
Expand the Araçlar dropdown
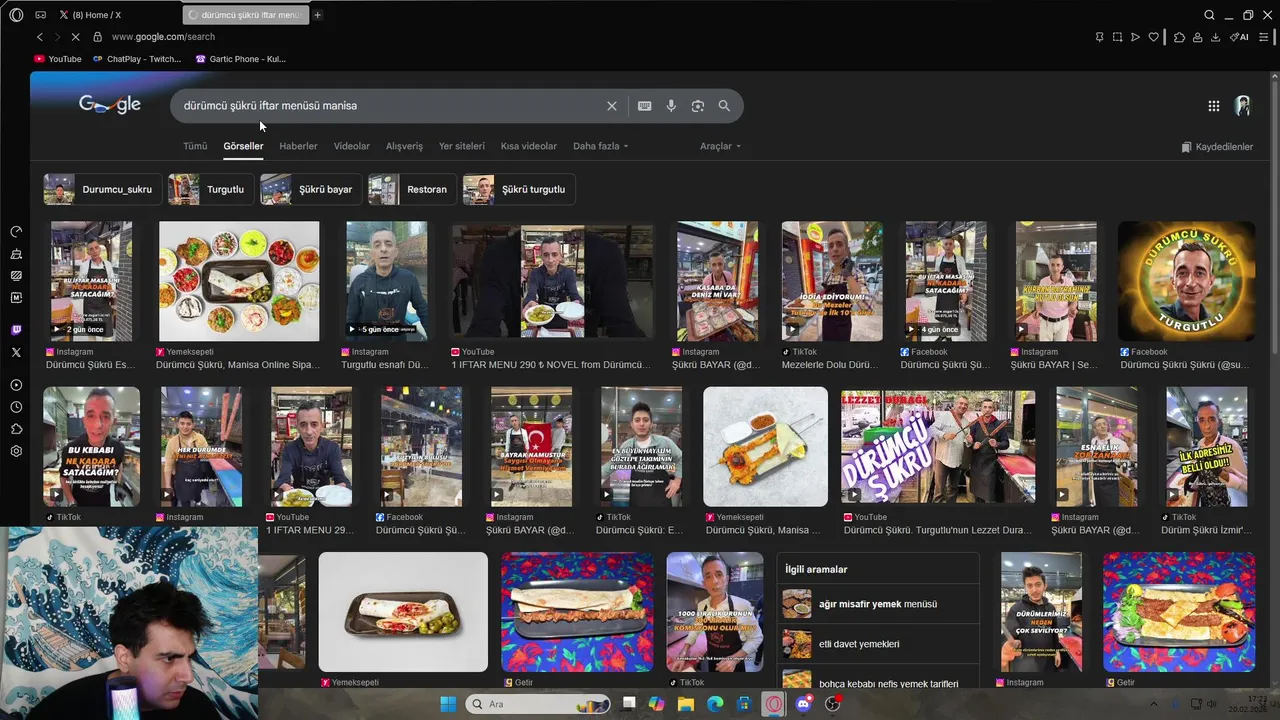pos(720,146)
